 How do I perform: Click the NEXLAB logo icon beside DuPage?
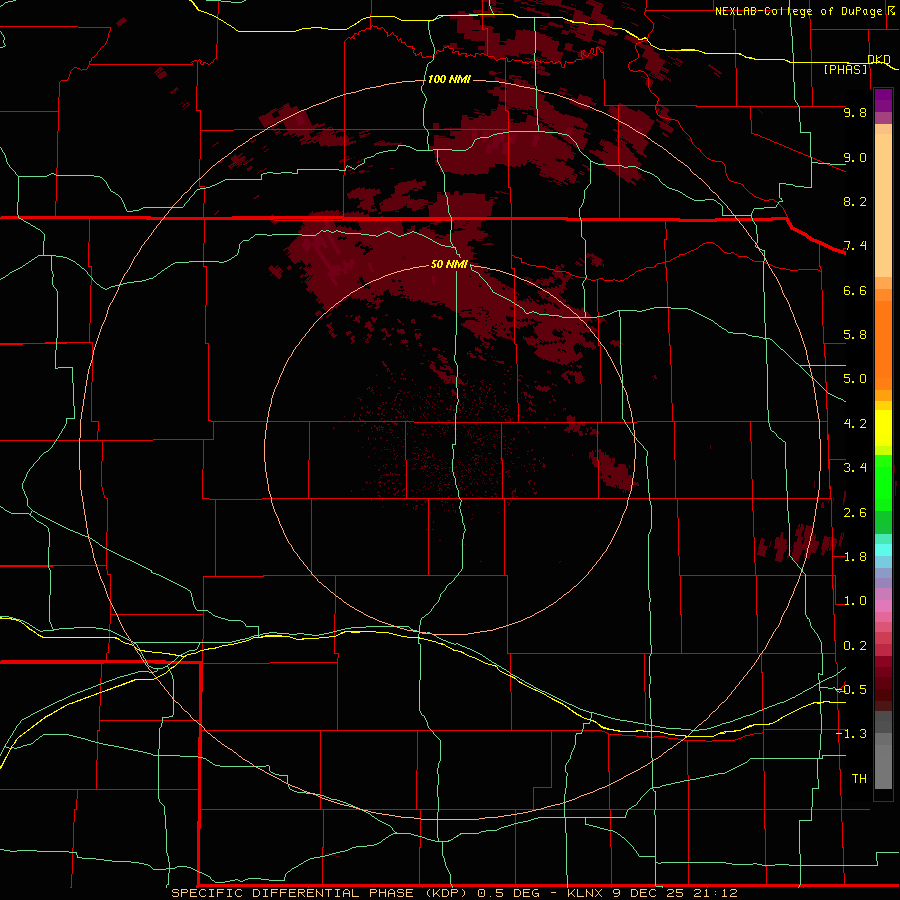[891, 10]
